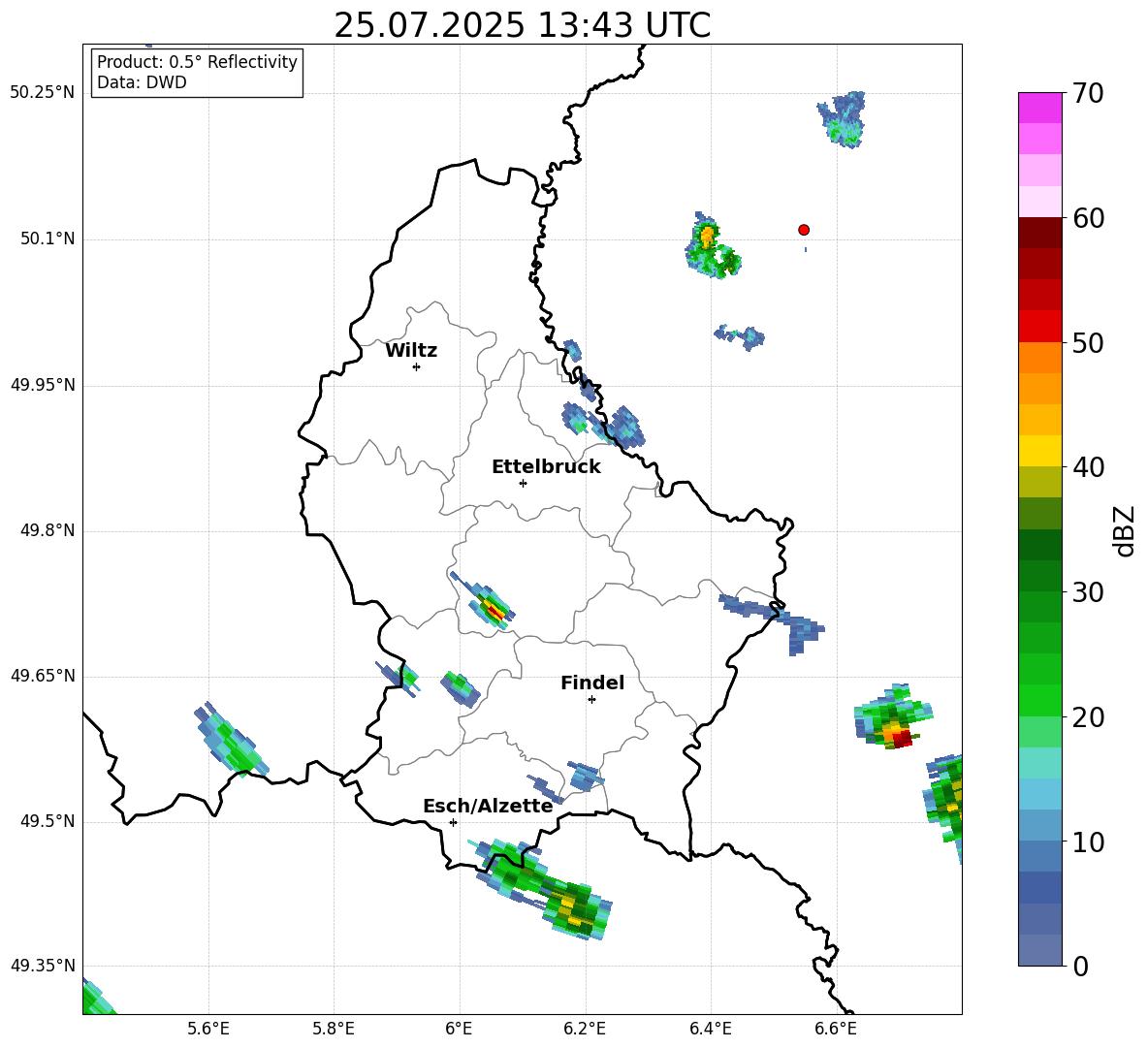Pick the bright green swatch at 20 dBZ
The image size is (1148, 1048).
(1039, 701)
